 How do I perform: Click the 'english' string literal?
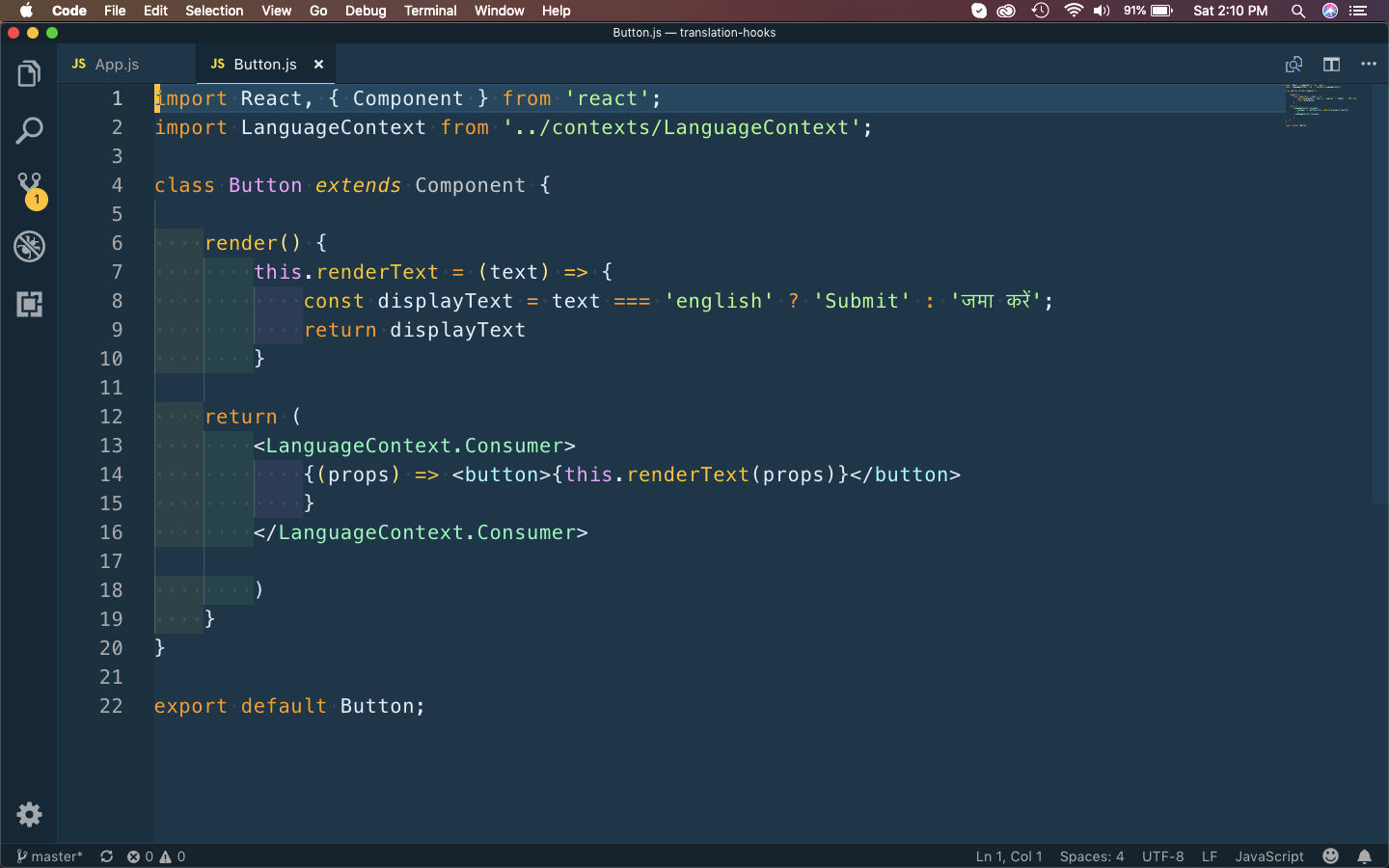719,301
